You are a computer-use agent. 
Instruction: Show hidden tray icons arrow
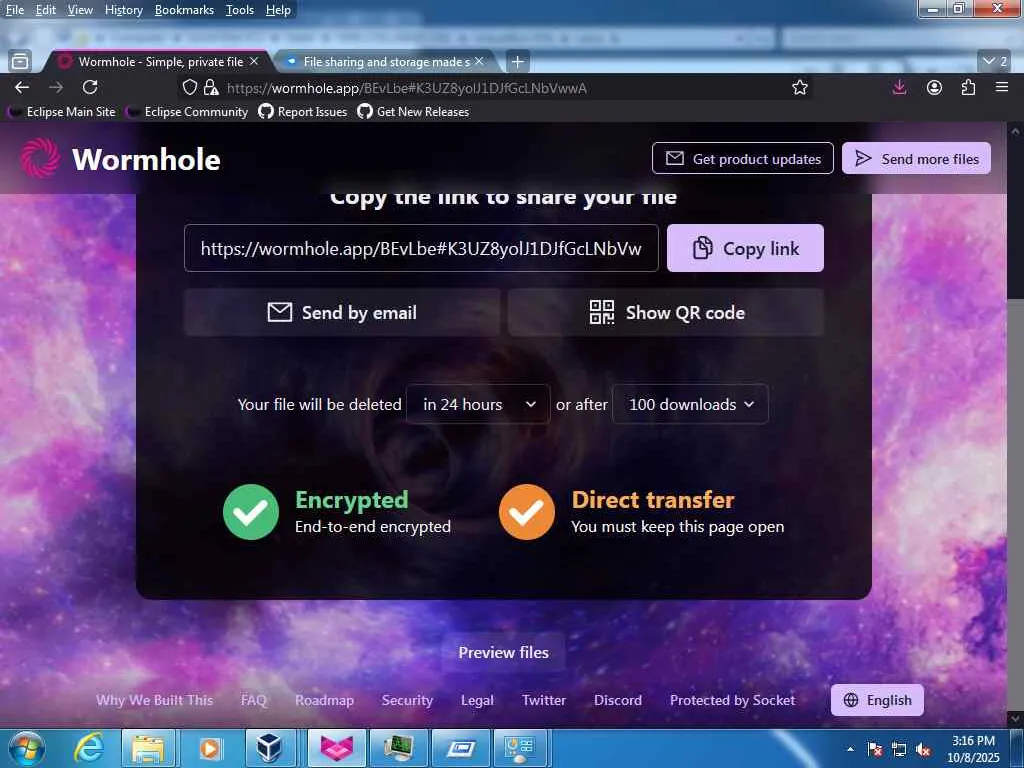point(850,749)
